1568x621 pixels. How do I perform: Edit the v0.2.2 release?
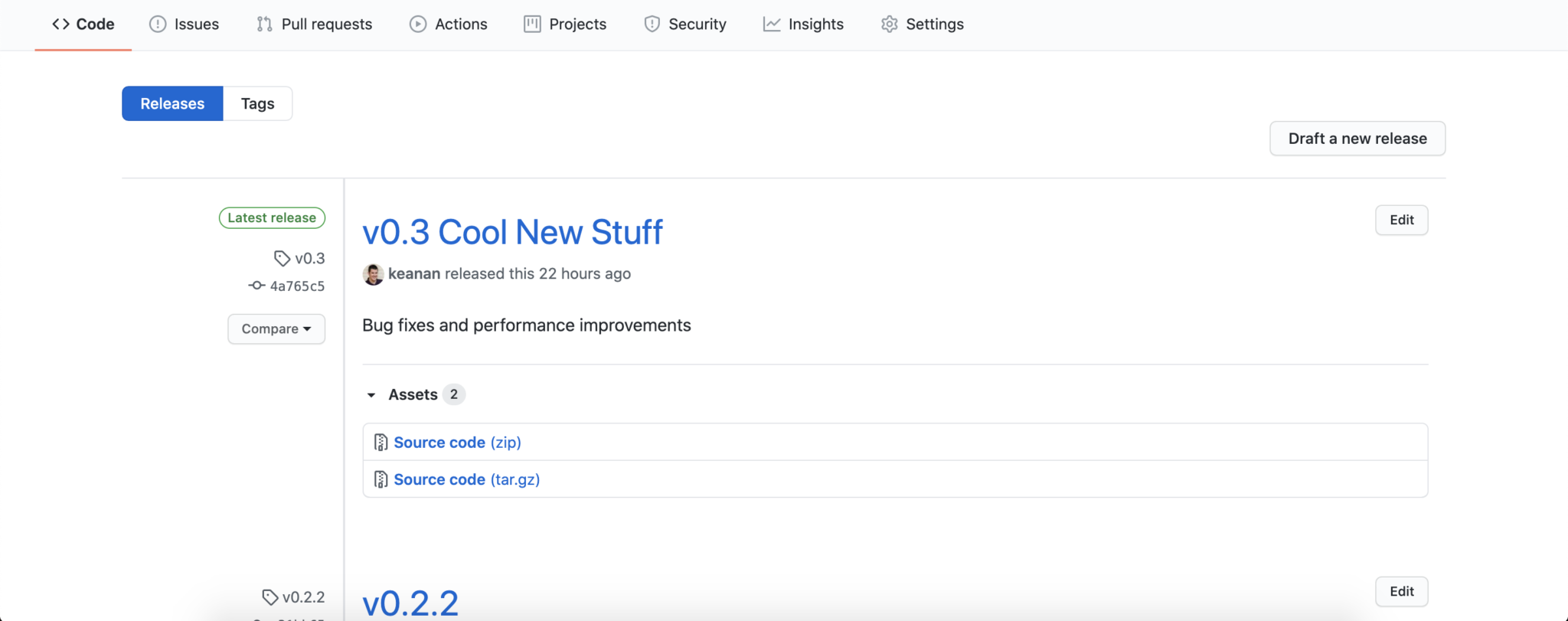coord(1401,591)
